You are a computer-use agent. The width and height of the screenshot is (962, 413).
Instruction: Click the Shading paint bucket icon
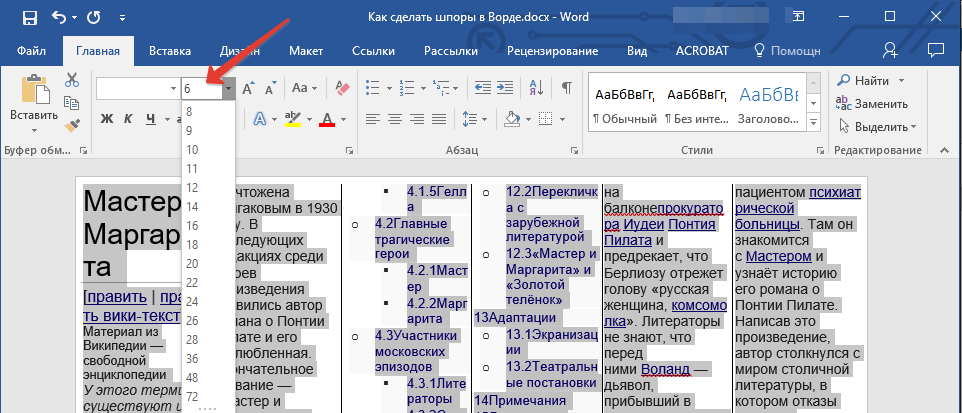[x=512, y=118]
